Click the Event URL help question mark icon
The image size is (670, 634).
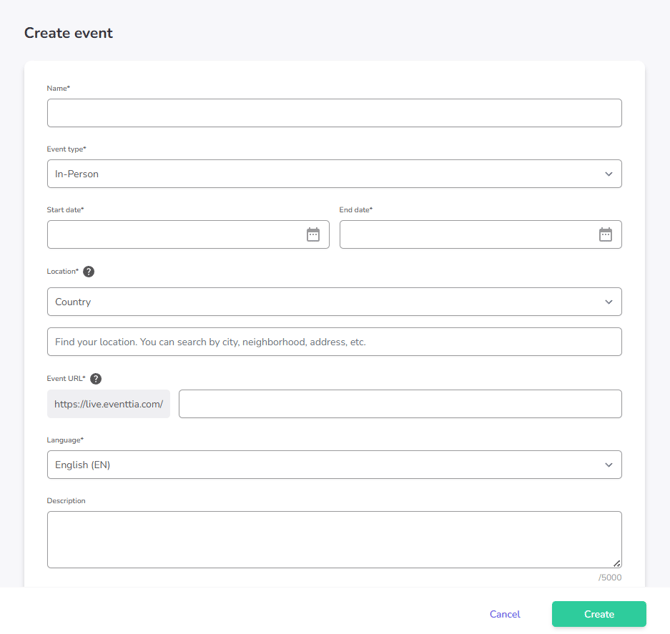96,379
